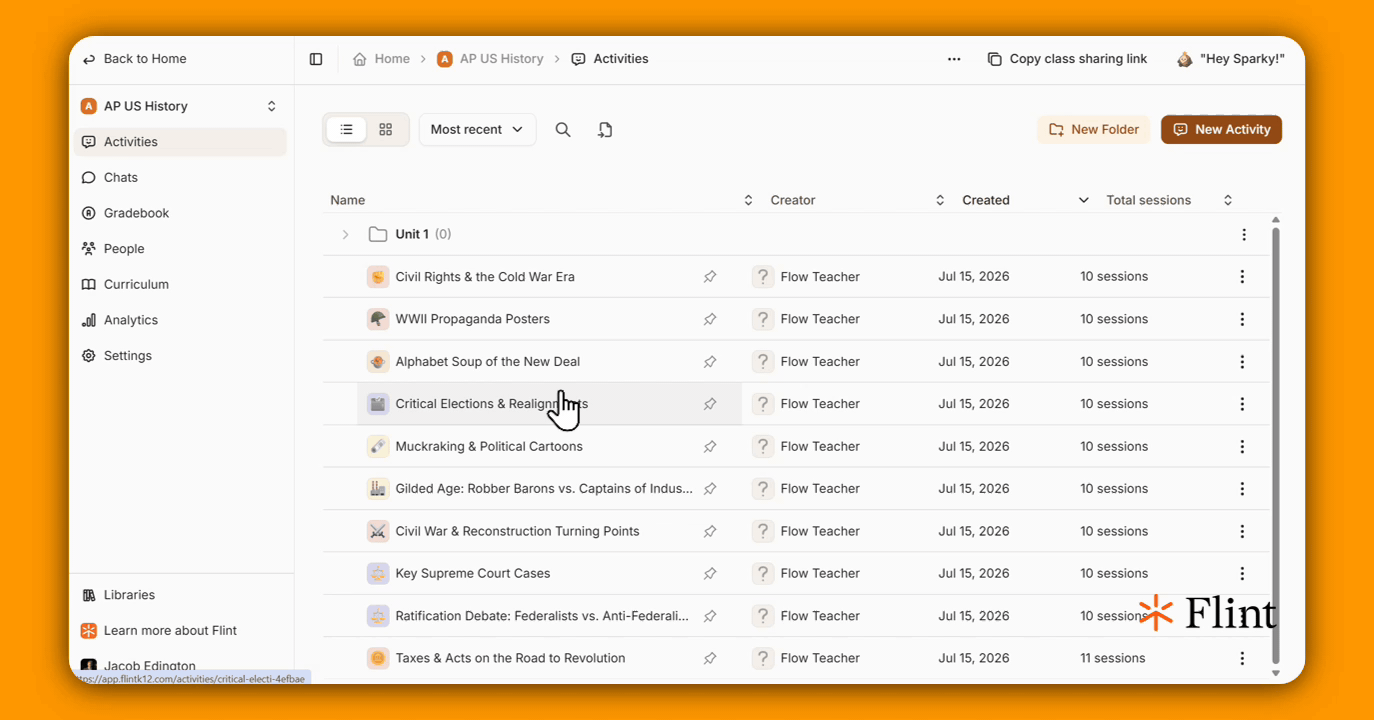Open Critical Elections & Realignments activity
Viewport: 1374px width, 720px height.
click(491, 404)
